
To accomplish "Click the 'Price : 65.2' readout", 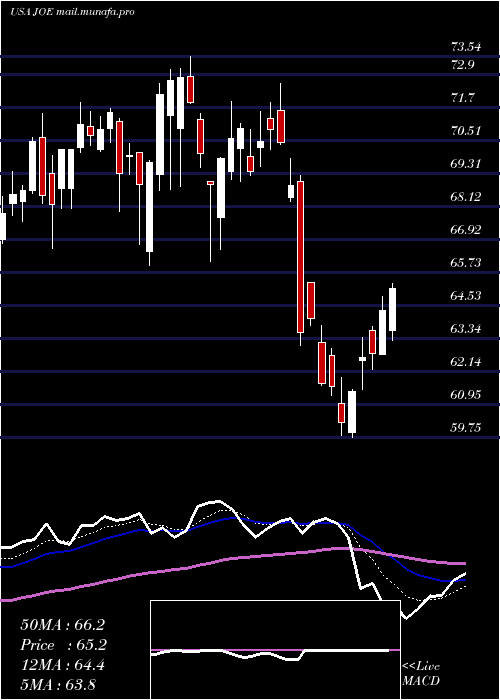I will [64, 645].
